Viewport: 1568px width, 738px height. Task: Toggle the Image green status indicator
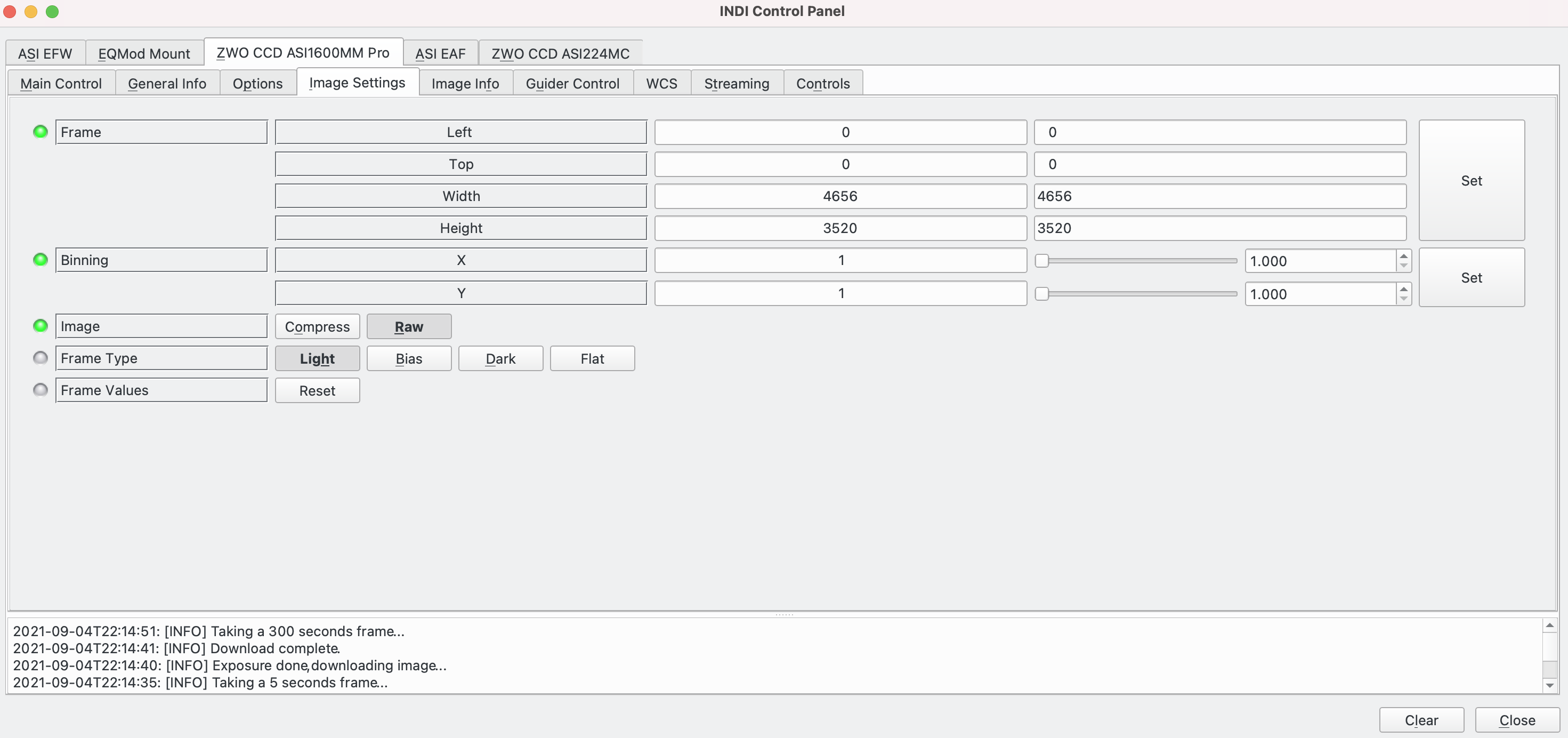pos(40,324)
